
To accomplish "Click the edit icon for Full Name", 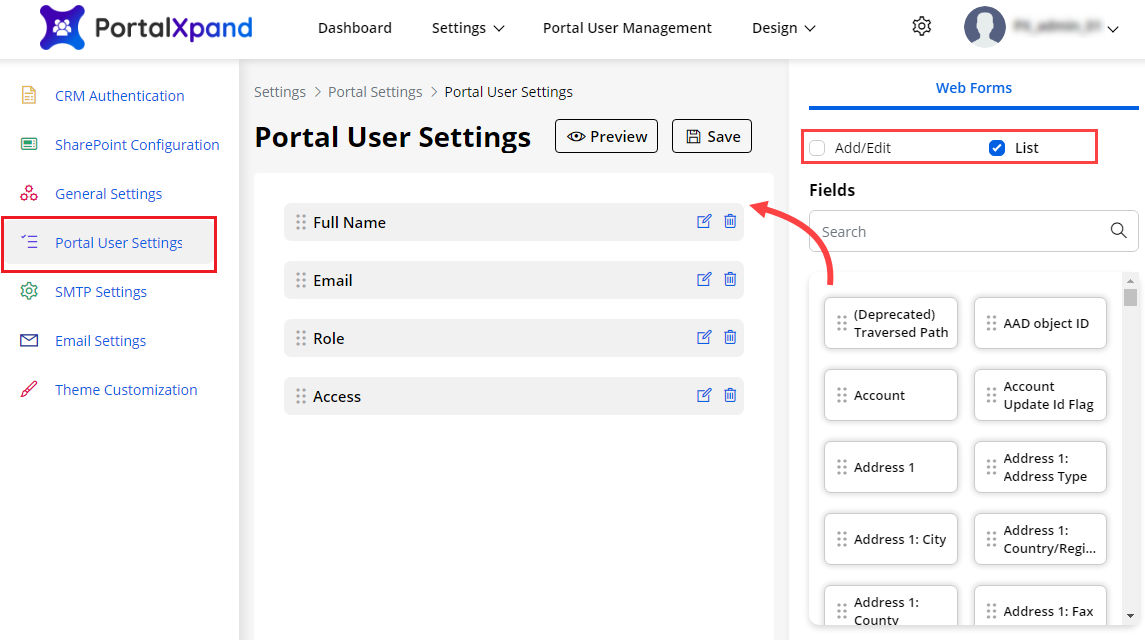I will point(704,222).
